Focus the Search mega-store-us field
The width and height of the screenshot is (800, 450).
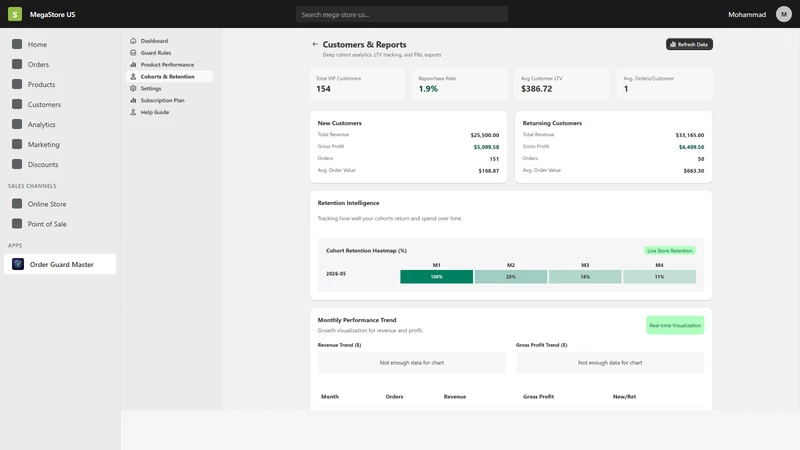(402, 14)
